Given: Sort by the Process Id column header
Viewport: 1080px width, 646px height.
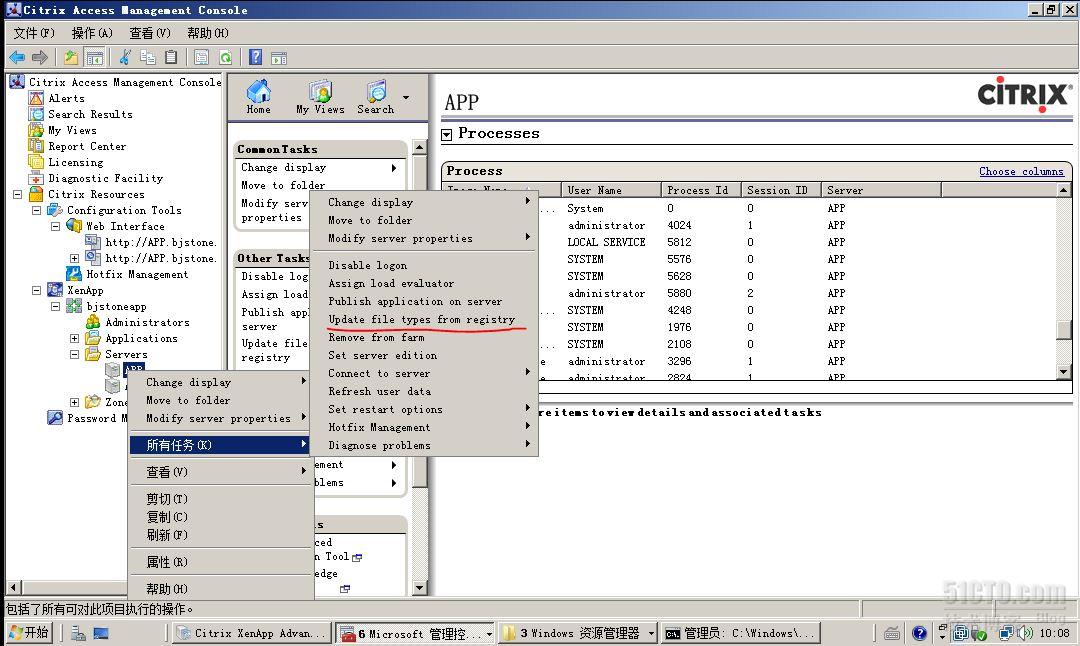Looking at the screenshot, I should 700,190.
